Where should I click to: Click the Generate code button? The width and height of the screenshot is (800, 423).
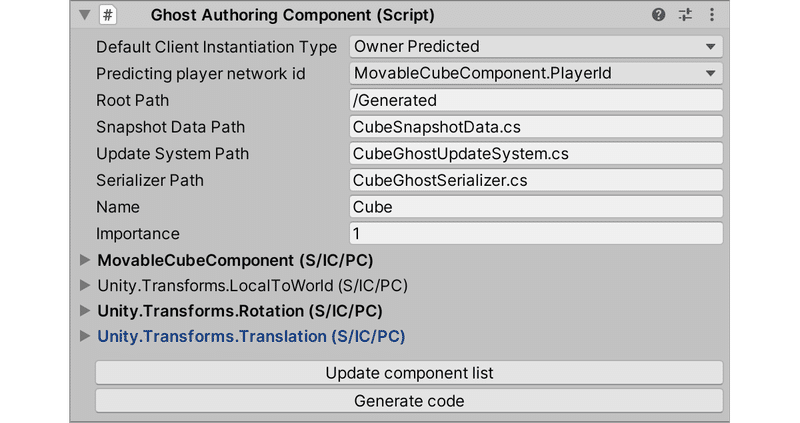[409, 401]
